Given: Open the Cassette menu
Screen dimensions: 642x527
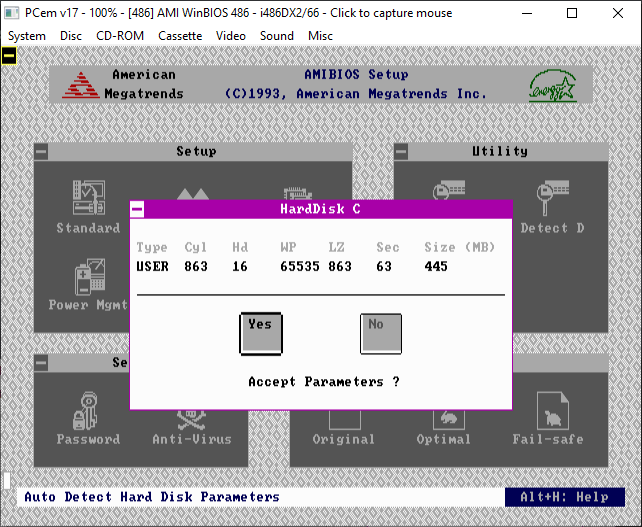Looking at the screenshot, I should [x=180, y=36].
